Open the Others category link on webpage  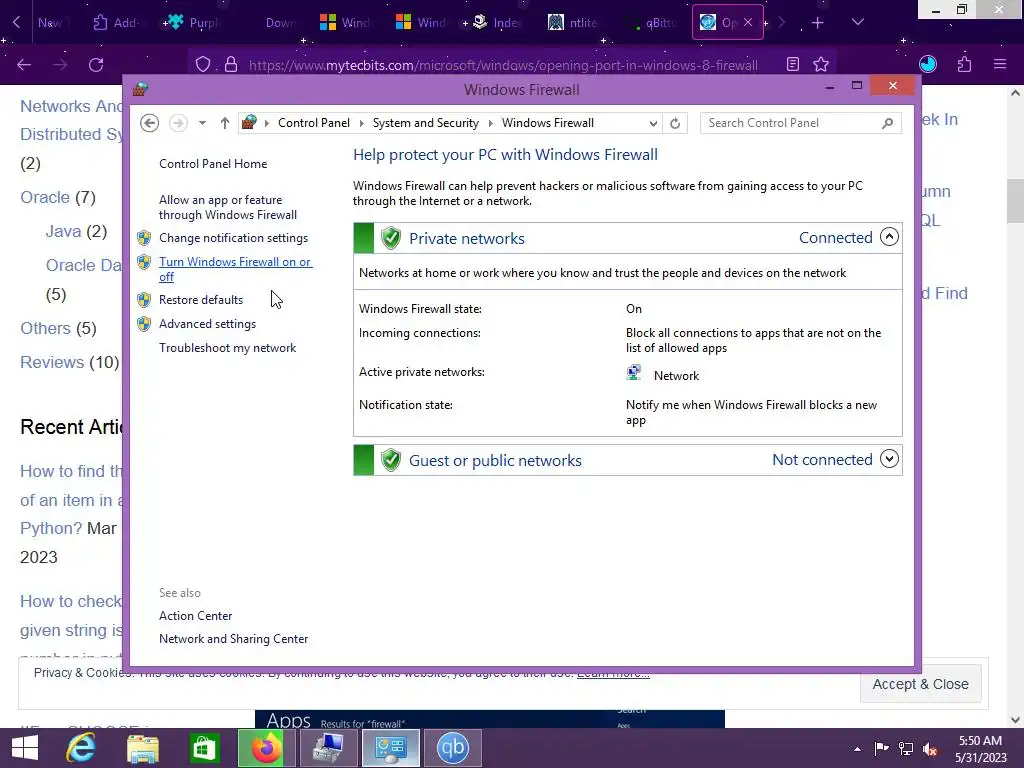(x=45, y=328)
